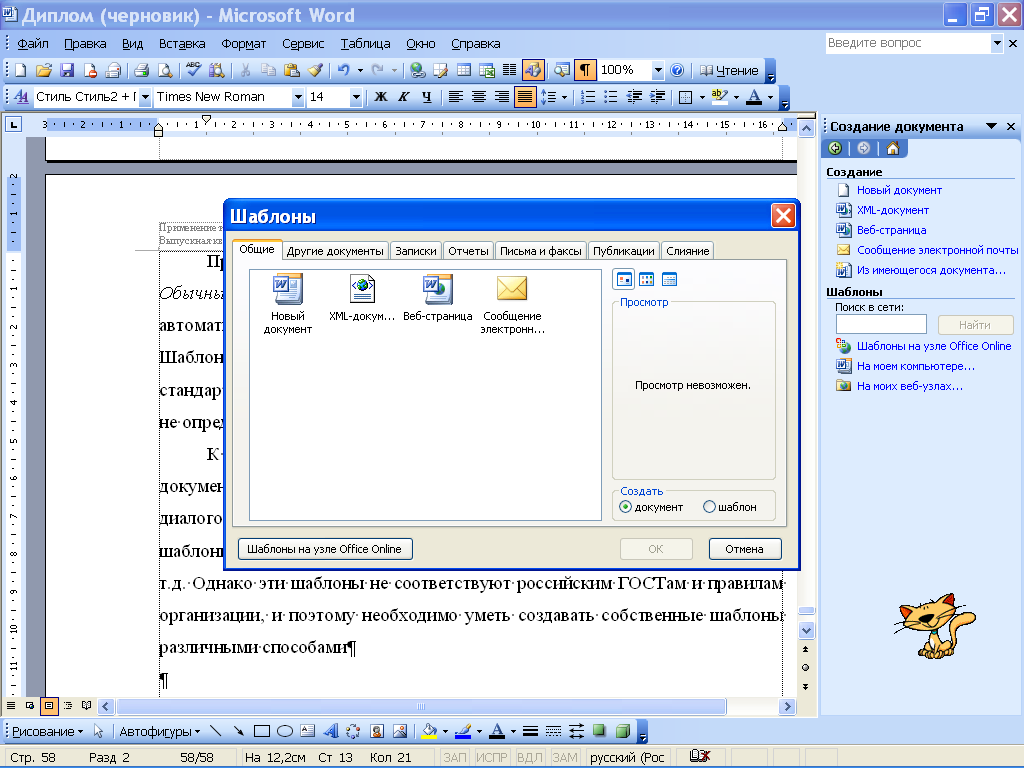
Task: Select the Format Painter brush icon
Action: [x=315, y=70]
